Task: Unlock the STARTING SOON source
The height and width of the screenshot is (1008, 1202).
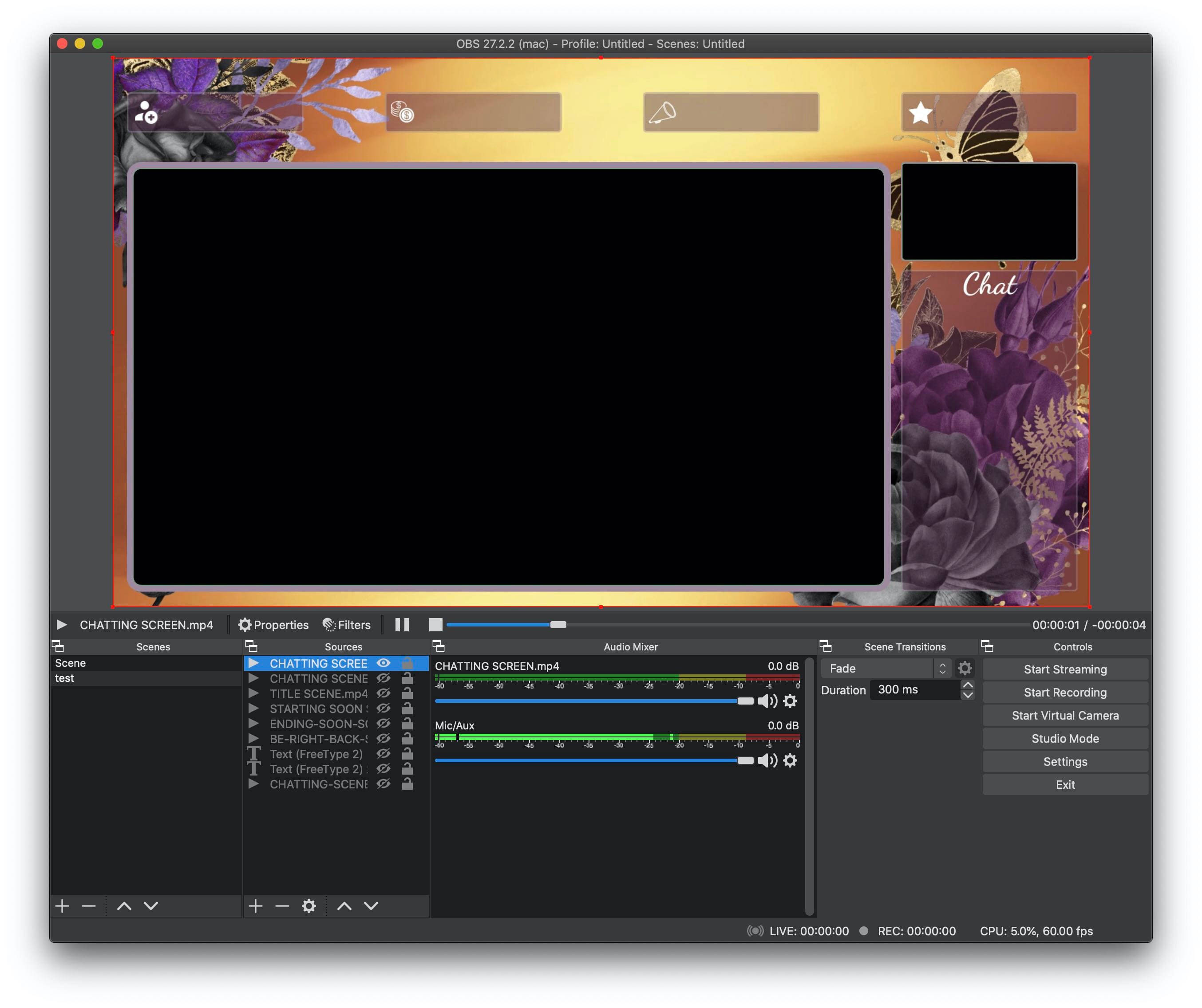Action: coord(407,709)
